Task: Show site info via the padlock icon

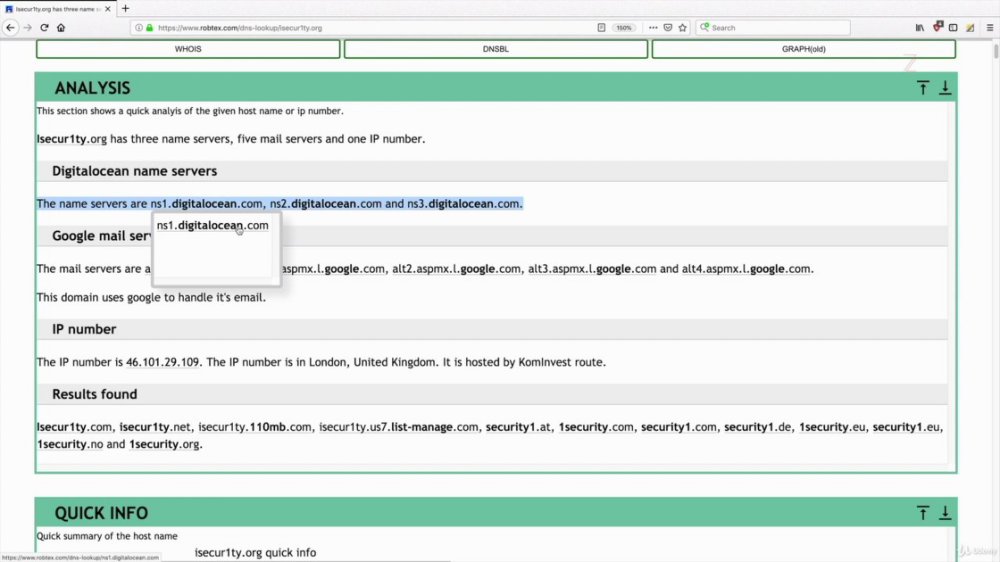Action: click(x=150, y=27)
